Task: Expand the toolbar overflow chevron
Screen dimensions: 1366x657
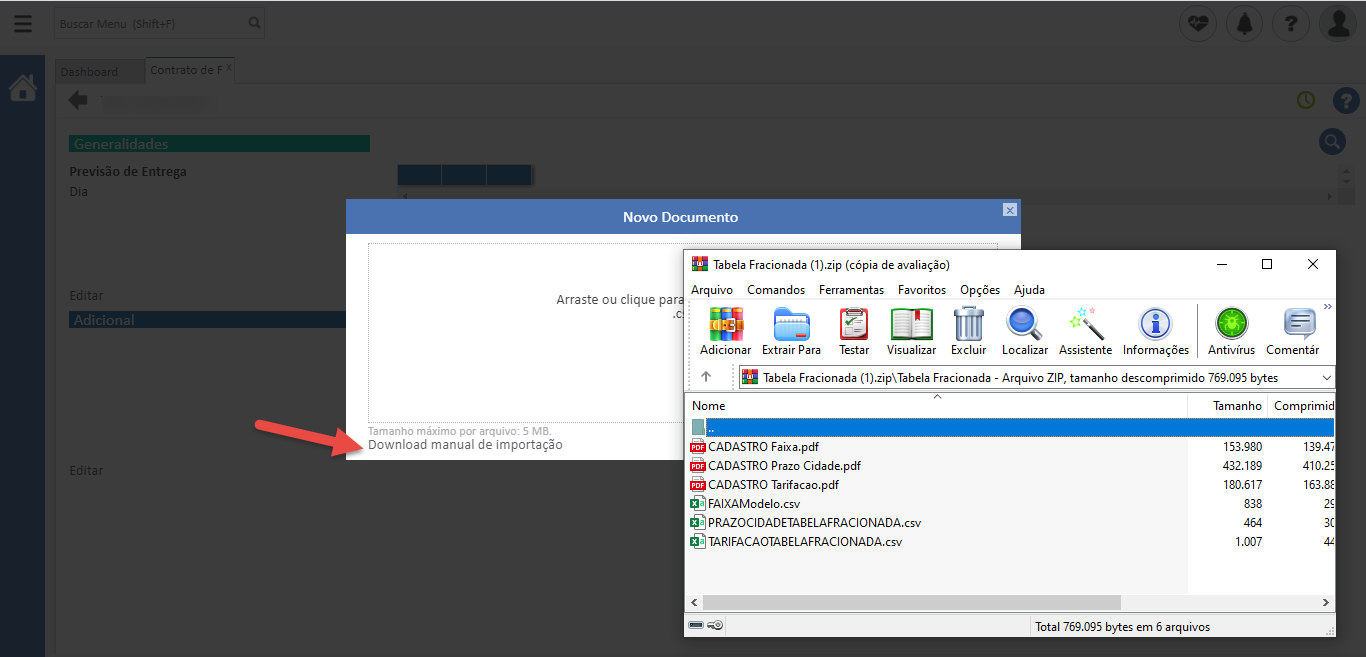Action: tap(1328, 307)
